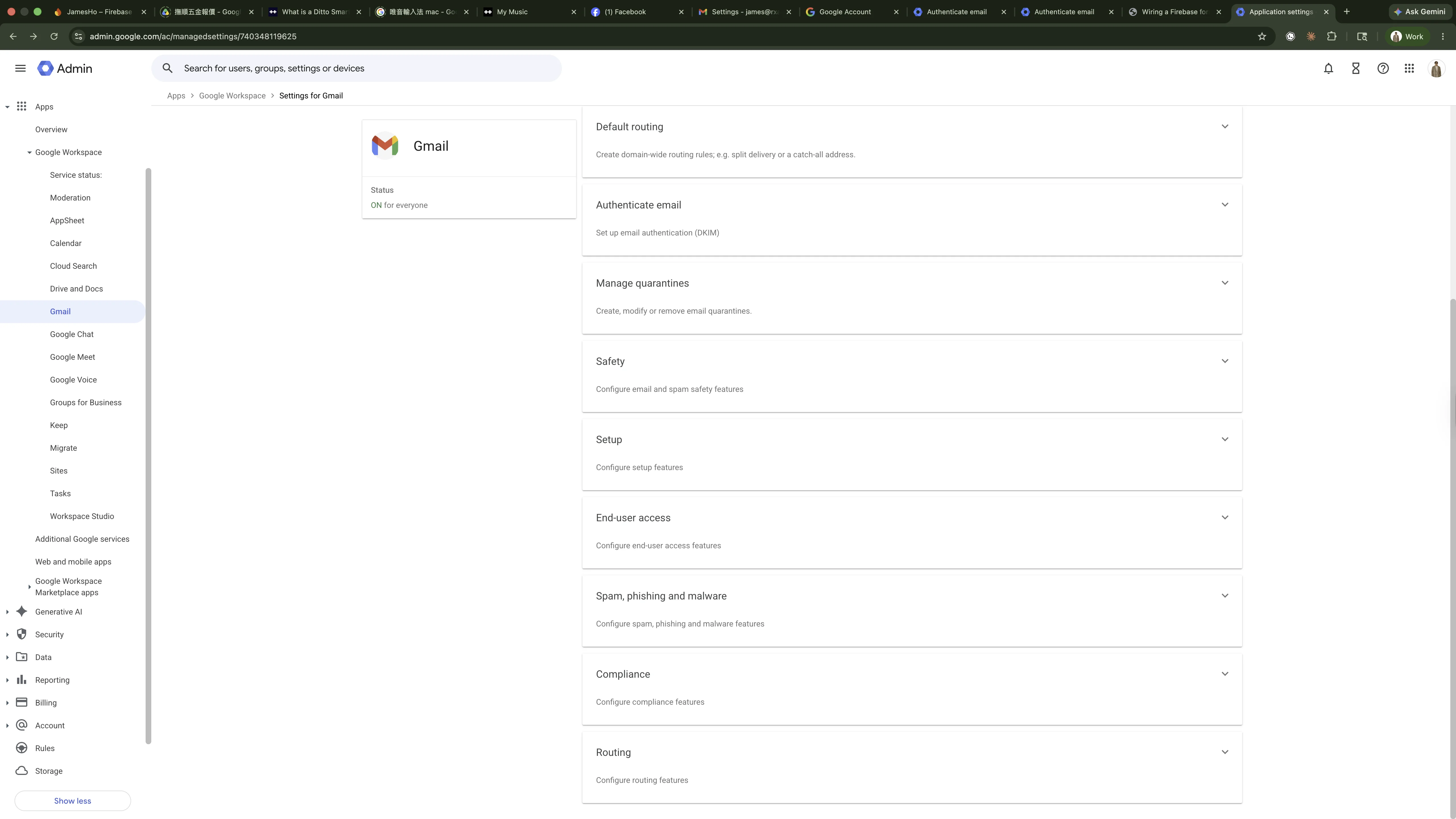
Task: Click the browser address bar URL
Action: point(193,36)
